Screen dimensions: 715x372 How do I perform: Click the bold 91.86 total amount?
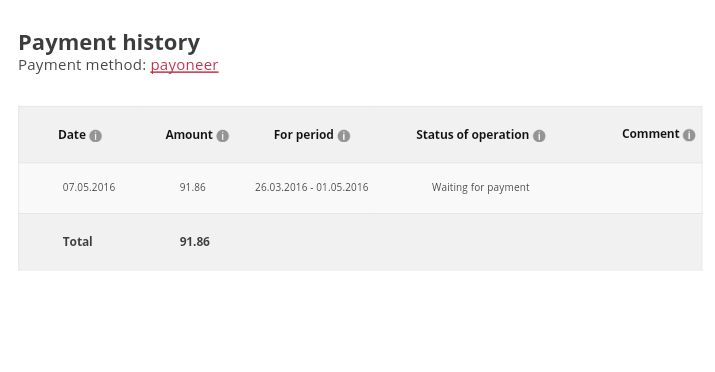[x=195, y=242]
